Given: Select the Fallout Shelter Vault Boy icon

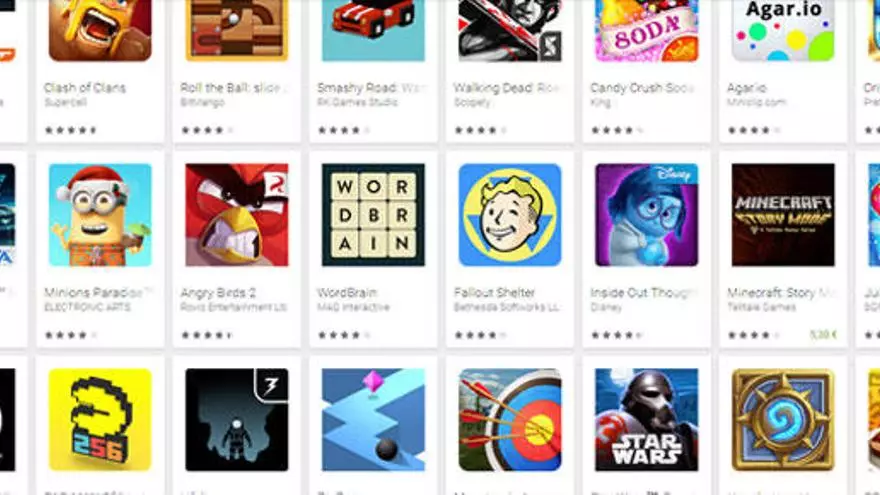Looking at the screenshot, I should pos(510,215).
